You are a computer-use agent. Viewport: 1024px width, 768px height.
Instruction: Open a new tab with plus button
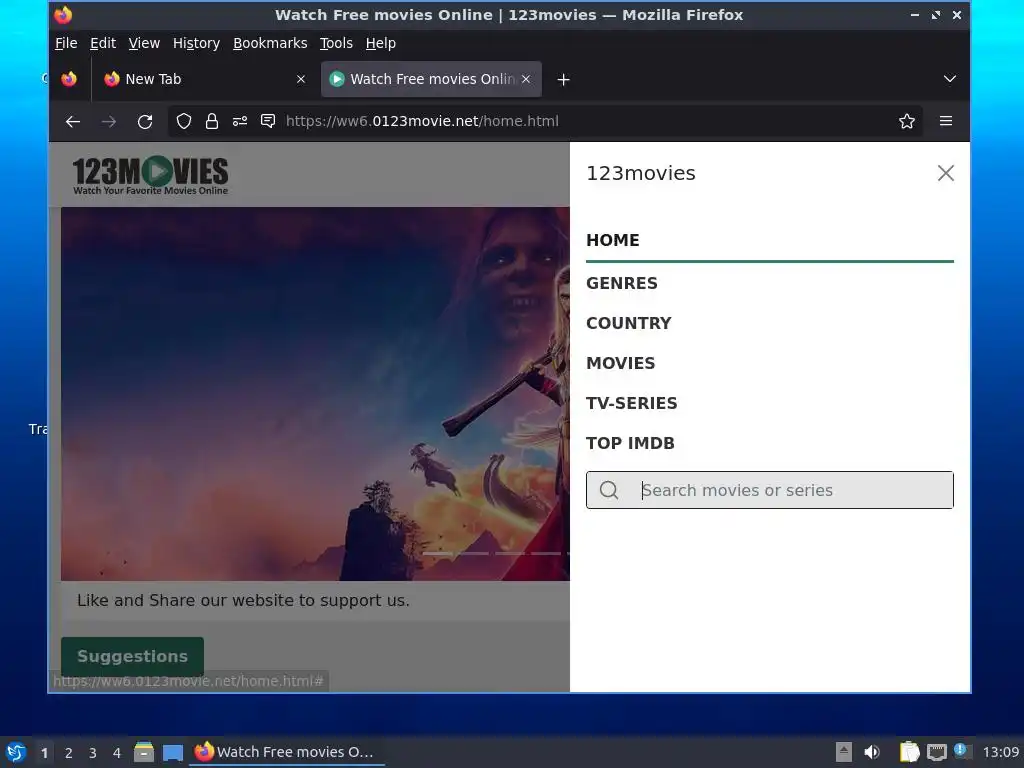563,80
